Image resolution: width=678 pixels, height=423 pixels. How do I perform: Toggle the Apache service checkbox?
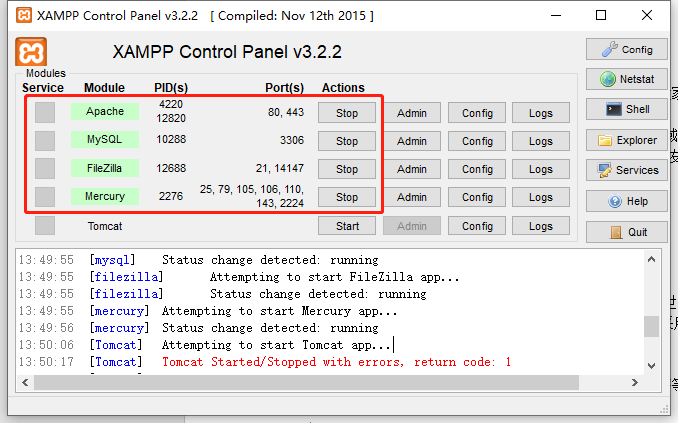(45, 112)
